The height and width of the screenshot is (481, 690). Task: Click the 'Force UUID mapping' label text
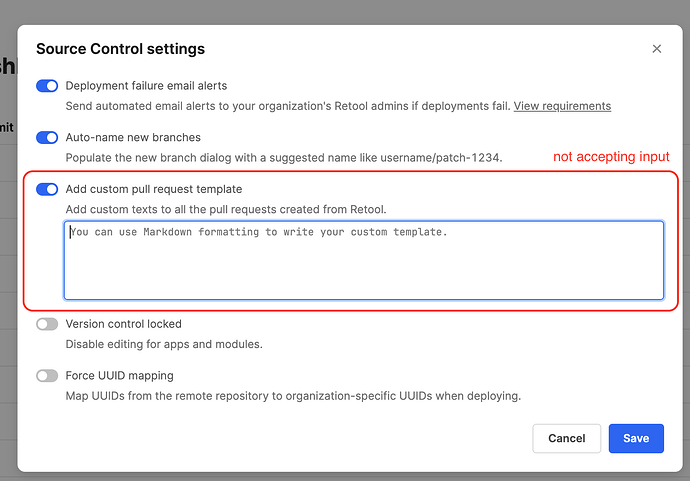point(120,376)
